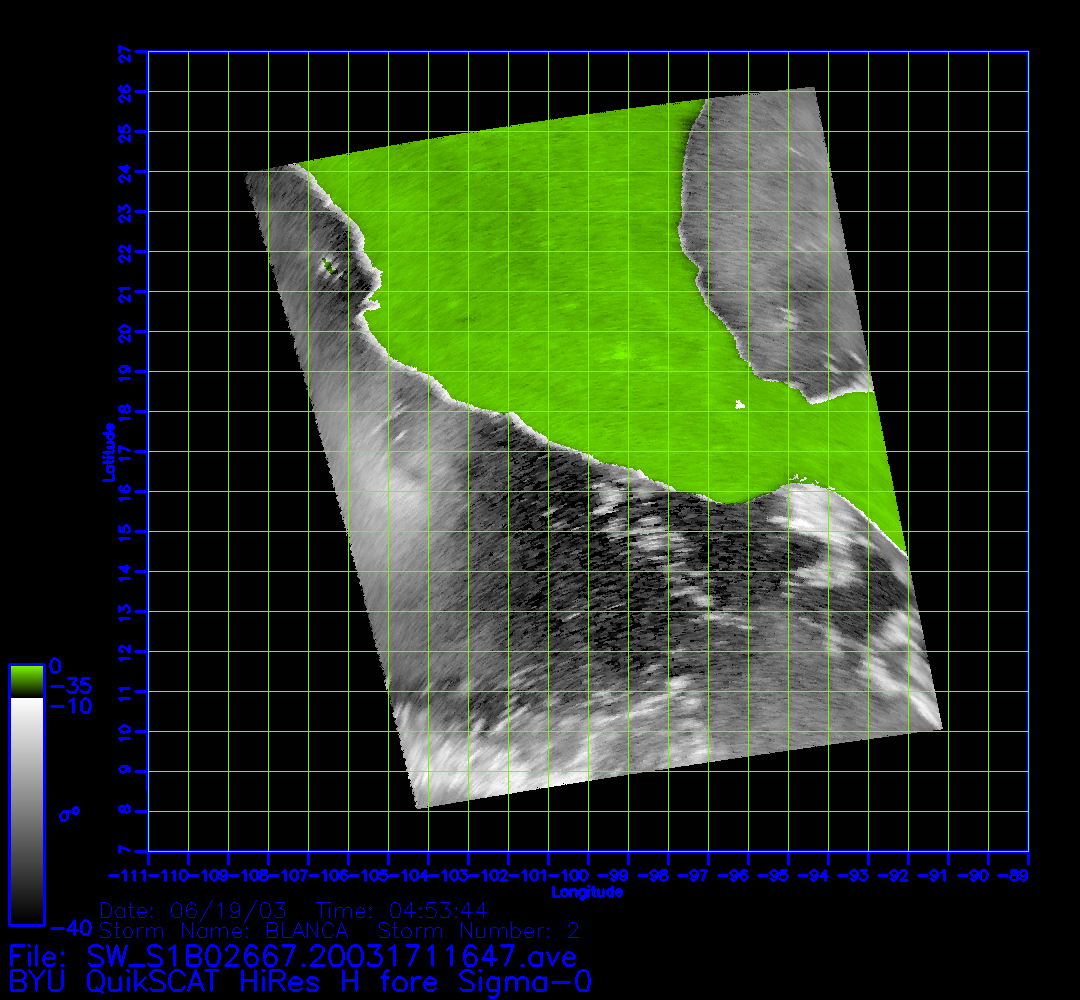Click the small white patch in green land area
The height and width of the screenshot is (1000, 1080).
[740, 404]
